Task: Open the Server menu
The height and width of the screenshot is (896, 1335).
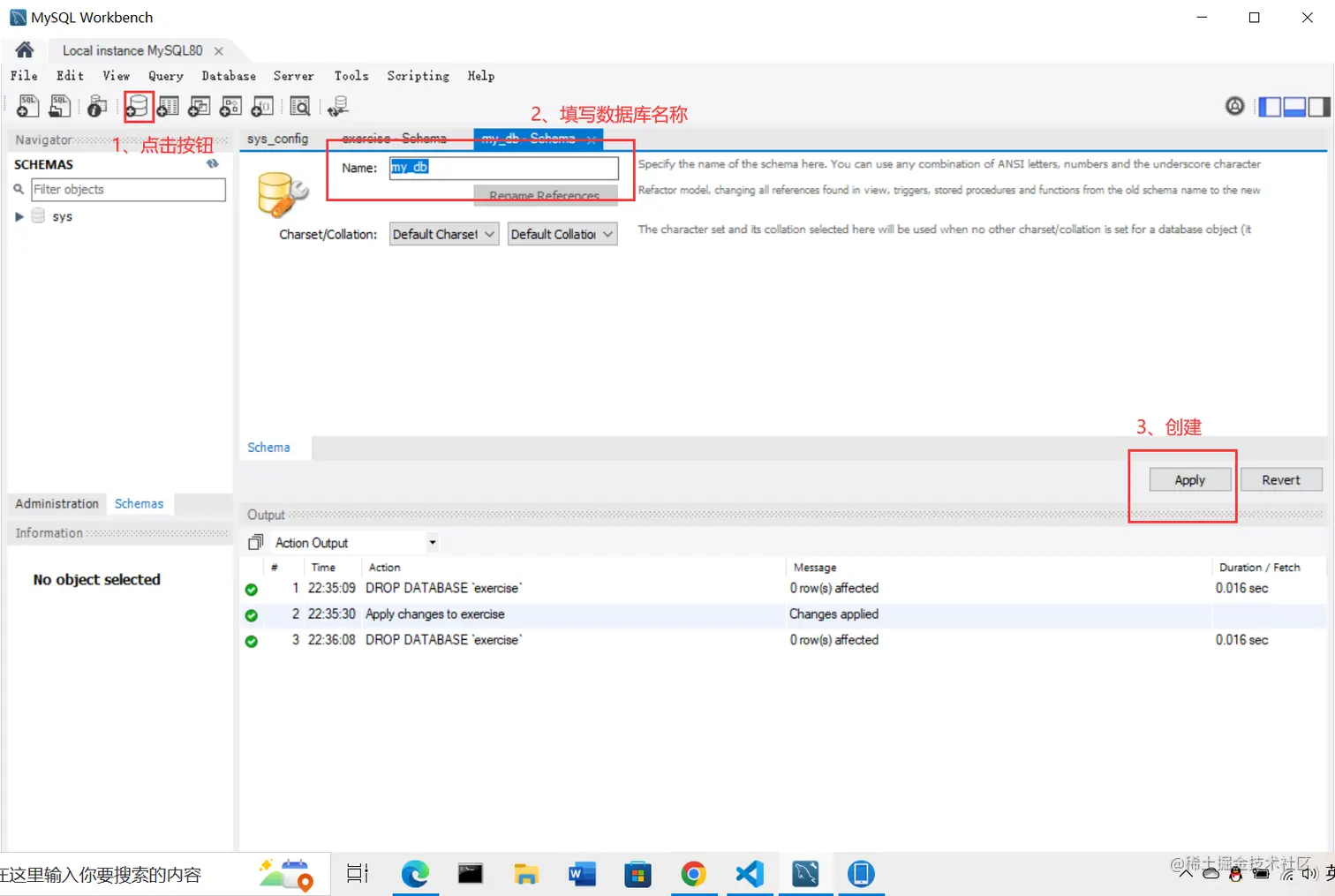Action: coord(293,76)
